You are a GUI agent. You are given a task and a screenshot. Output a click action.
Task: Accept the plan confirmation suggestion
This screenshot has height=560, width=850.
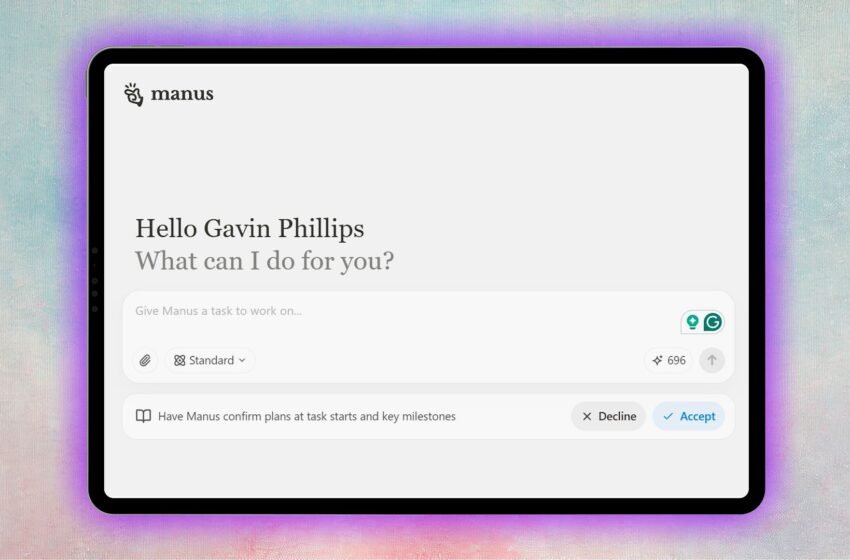(689, 416)
